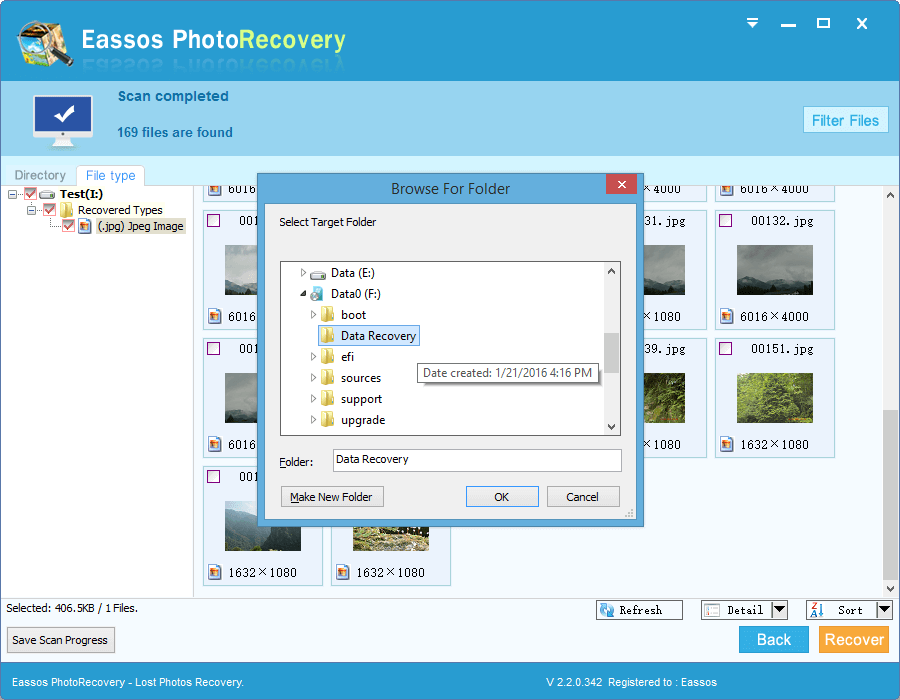Collapse the Data0 (F:) drive node

[303, 294]
